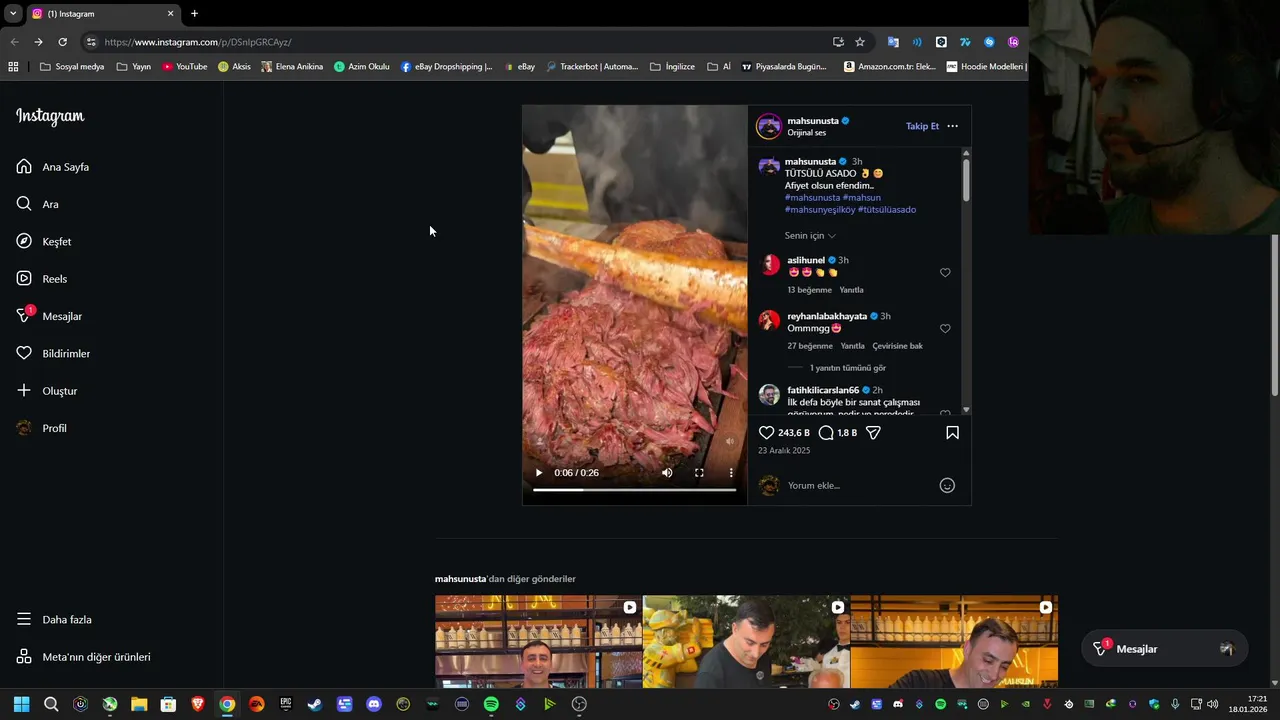The image size is (1280, 720).
Task: Open Profil page from sidebar
Action: 42,428
